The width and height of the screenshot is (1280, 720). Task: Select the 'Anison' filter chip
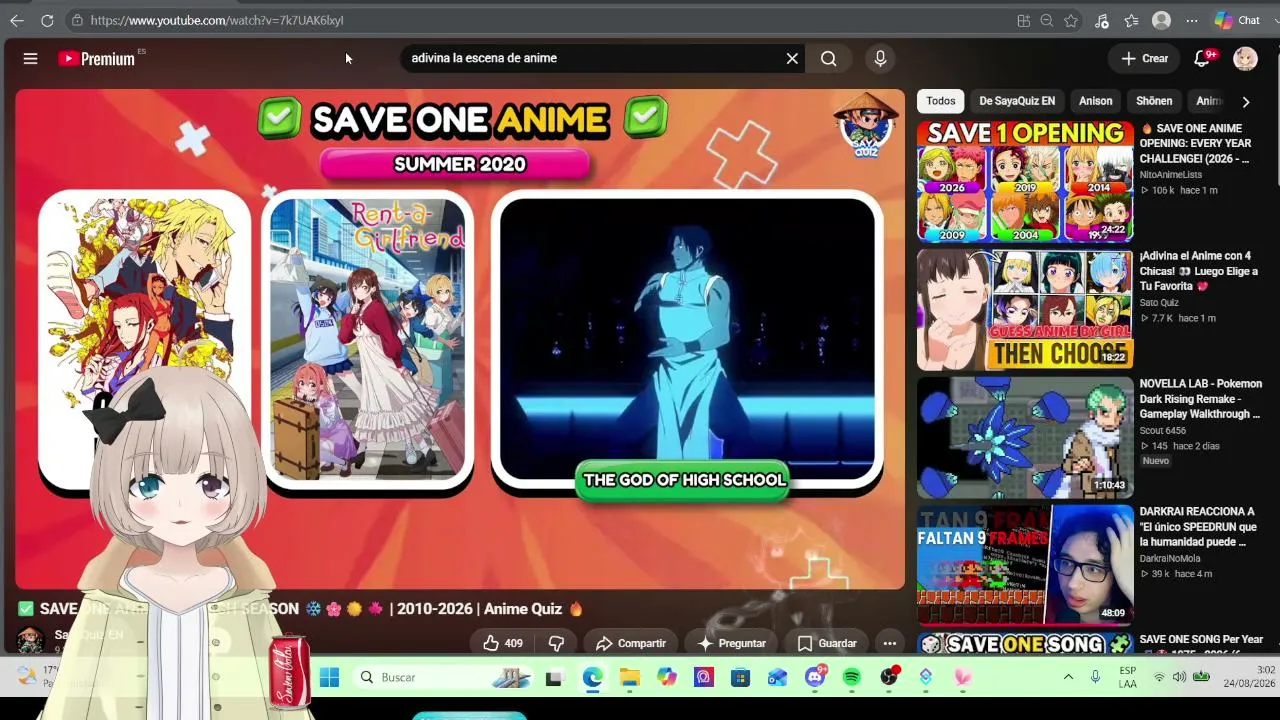pyautogui.click(x=1095, y=101)
